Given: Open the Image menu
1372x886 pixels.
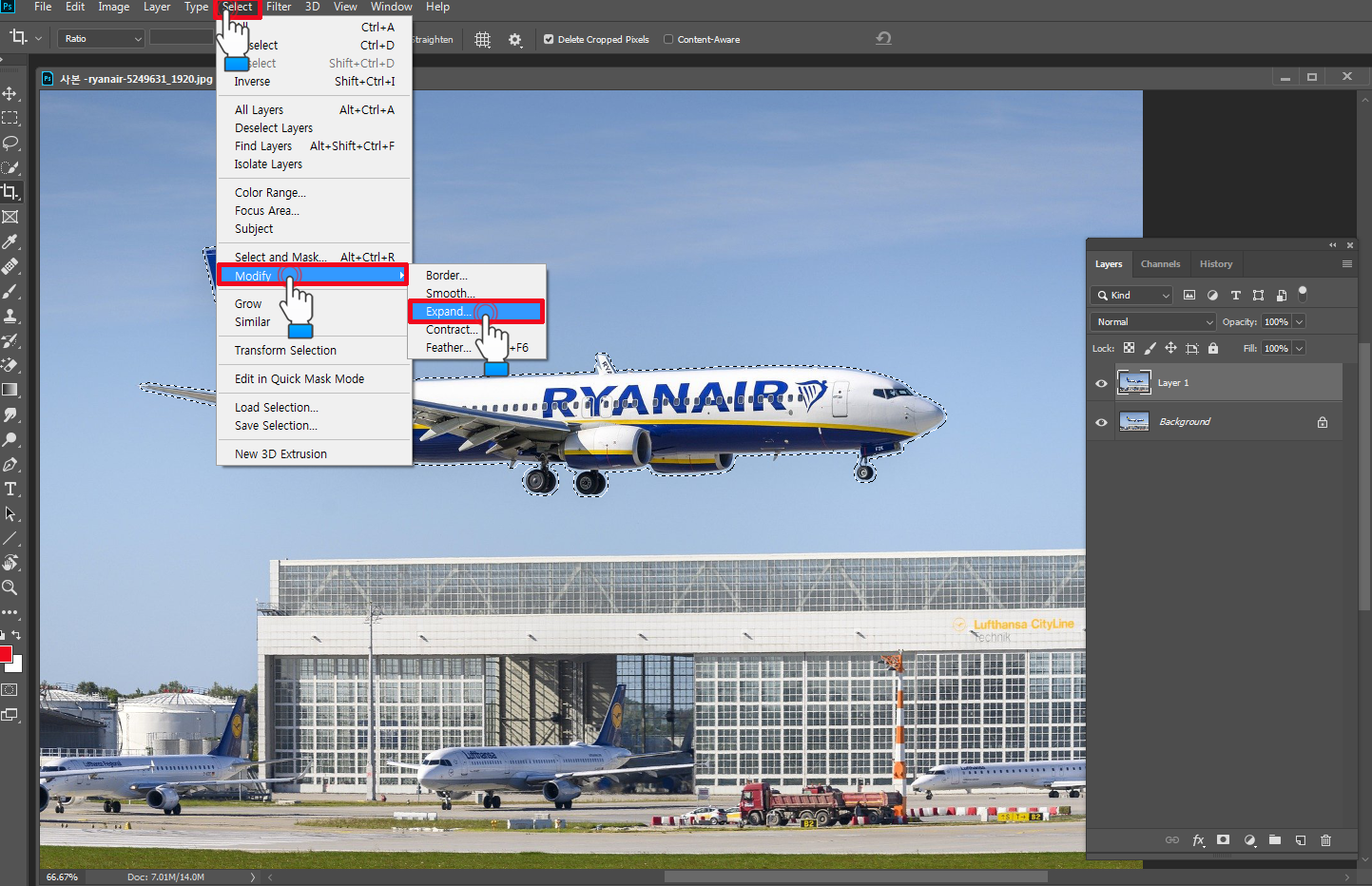Looking at the screenshot, I should [113, 7].
